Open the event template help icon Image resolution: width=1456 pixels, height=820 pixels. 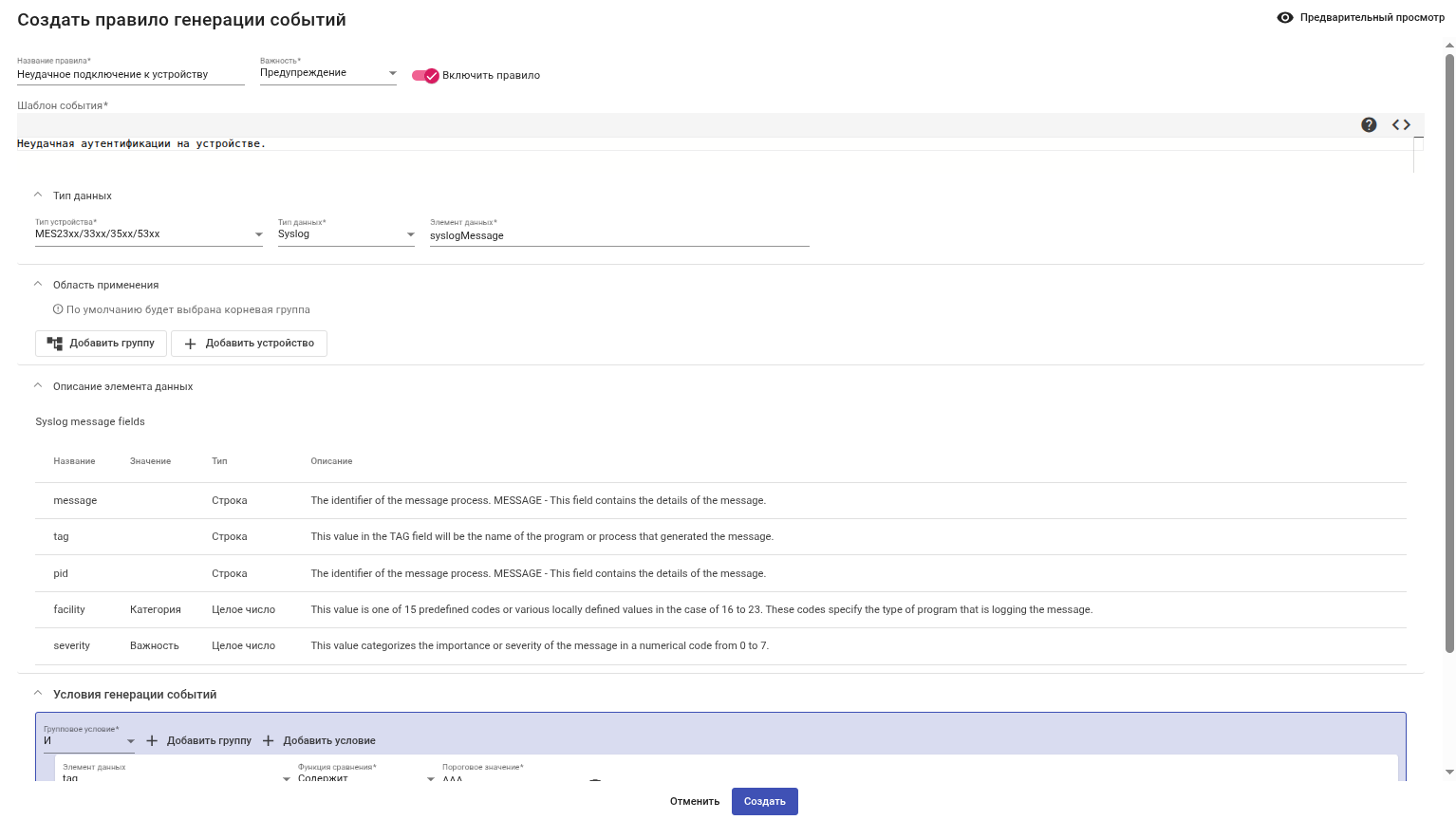coord(1369,125)
